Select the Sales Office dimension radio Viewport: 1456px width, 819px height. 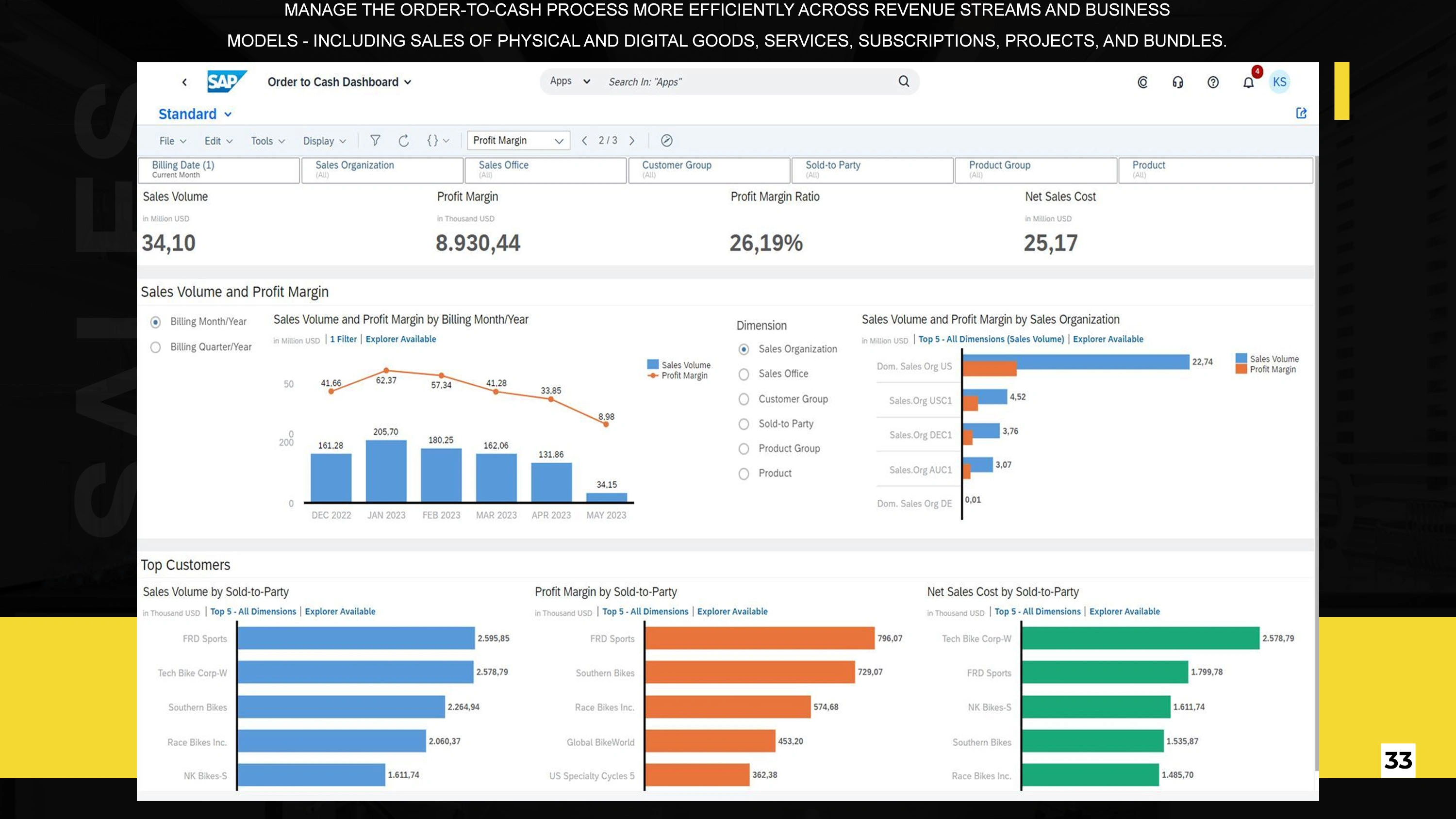(744, 374)
